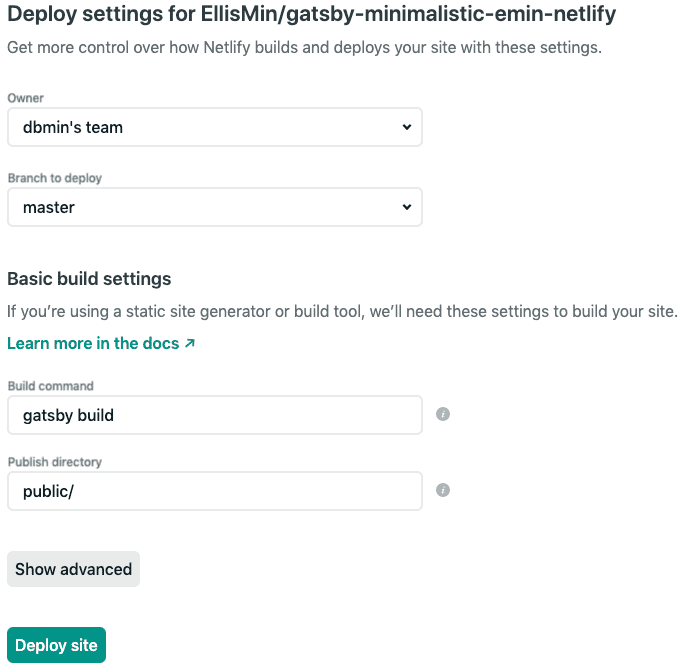This screenshot has height=668, width=691.
Task: Click the Deploy settings page heading
Action: (312, 14)
